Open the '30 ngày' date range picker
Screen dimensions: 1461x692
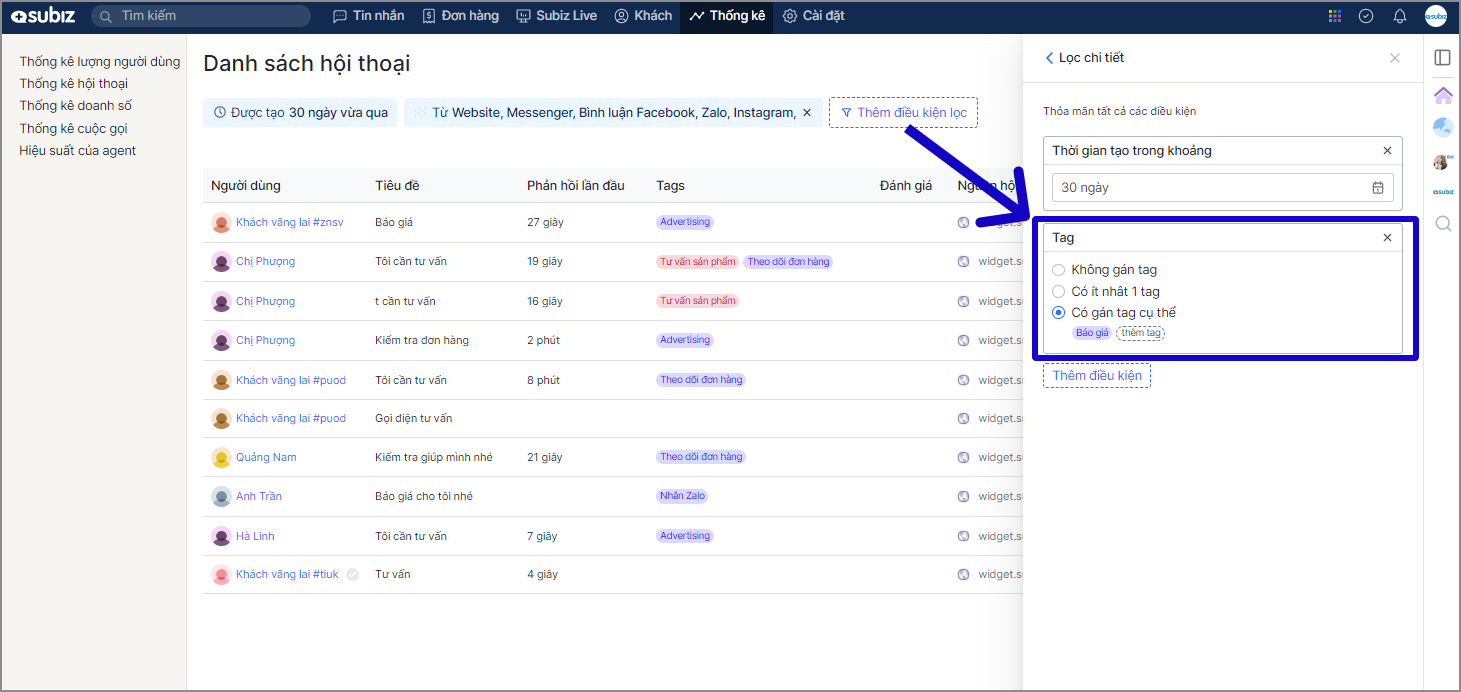(1222, 188)
